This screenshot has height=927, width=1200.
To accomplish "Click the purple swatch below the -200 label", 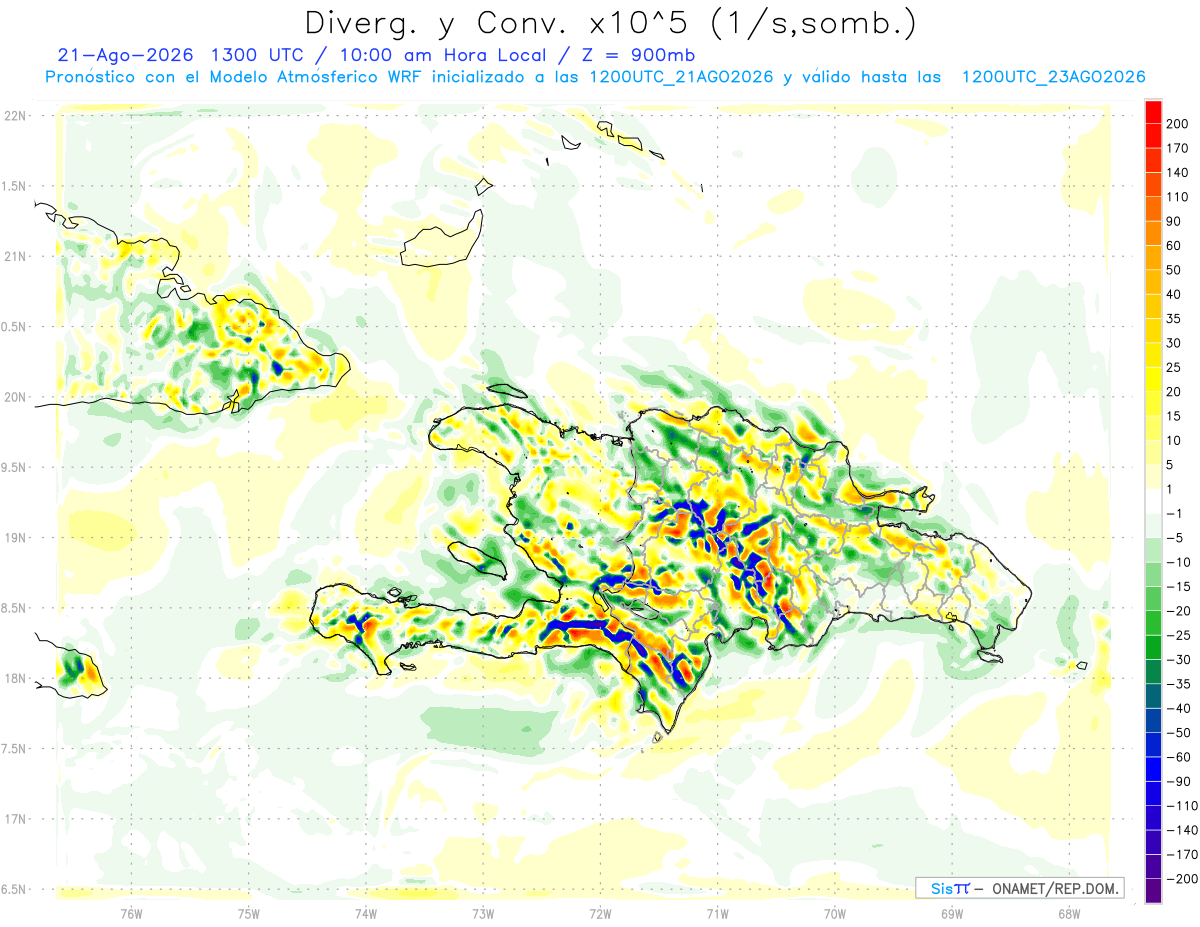I will 1153,891.
